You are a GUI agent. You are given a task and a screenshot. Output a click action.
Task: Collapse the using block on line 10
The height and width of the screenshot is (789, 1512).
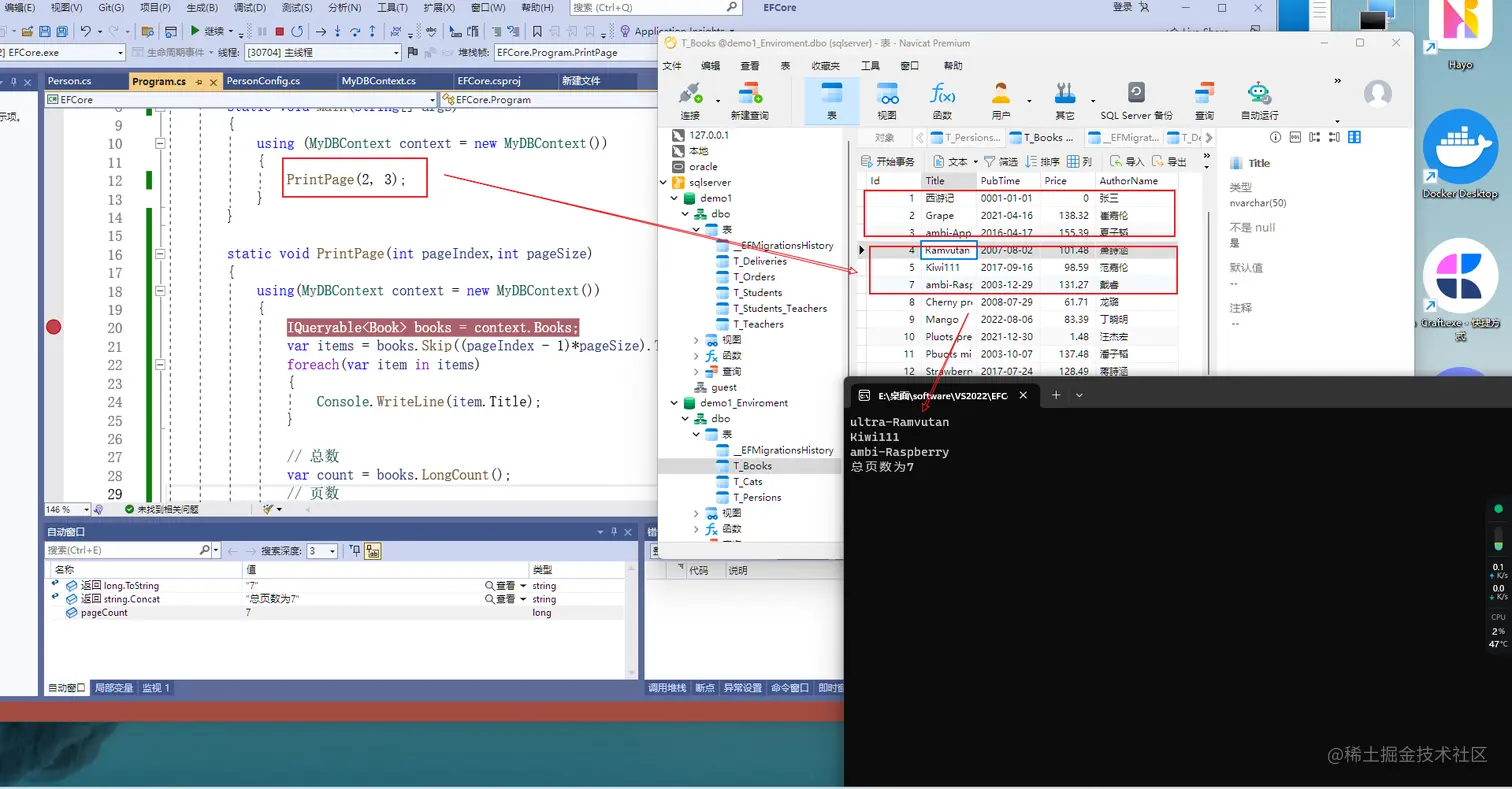pos(159,144)
